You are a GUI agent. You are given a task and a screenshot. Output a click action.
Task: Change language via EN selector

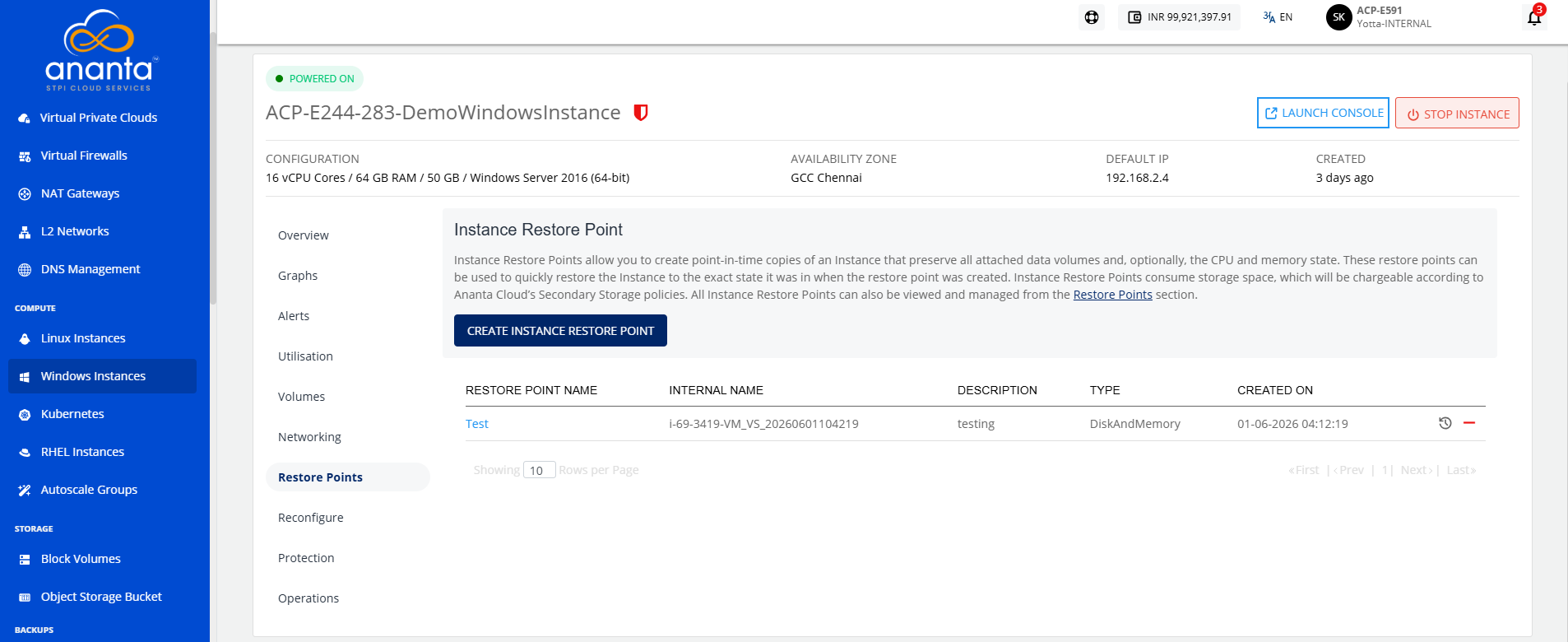(1278, 17)
